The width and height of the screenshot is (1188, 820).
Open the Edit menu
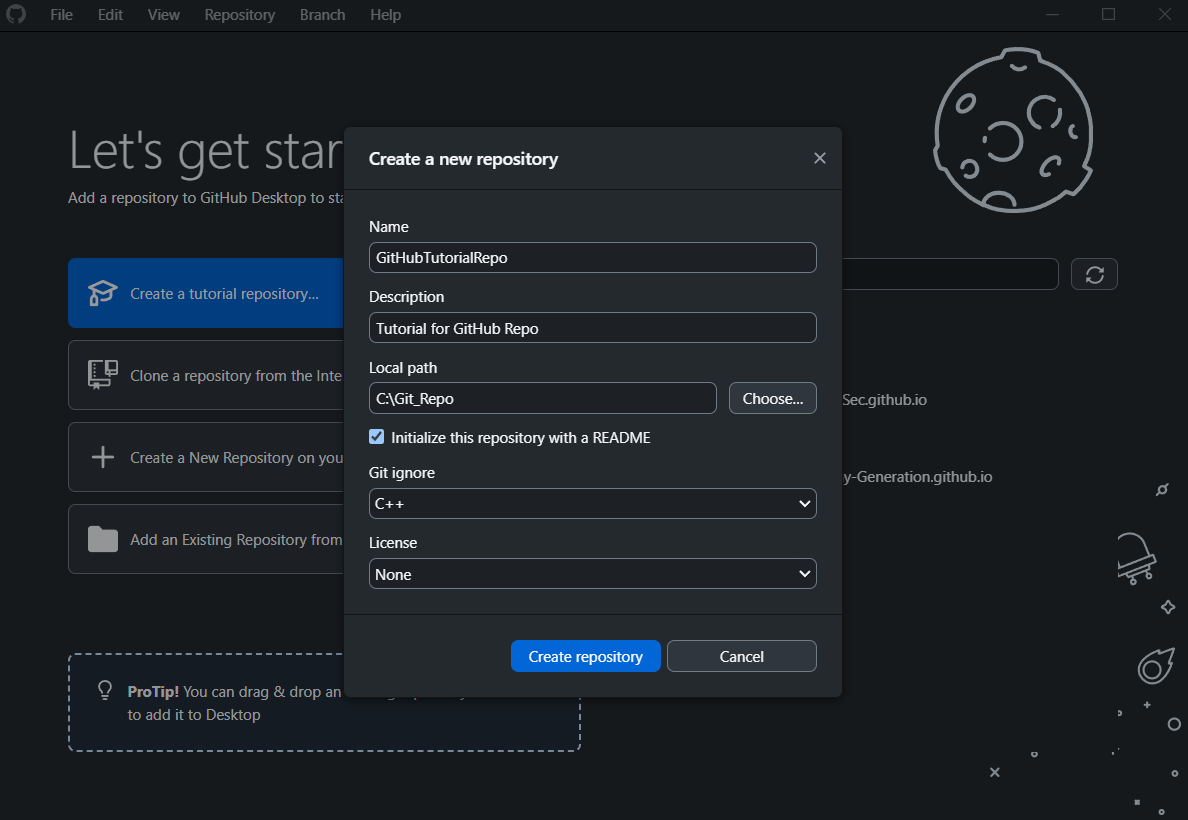[x=110, y=14]
